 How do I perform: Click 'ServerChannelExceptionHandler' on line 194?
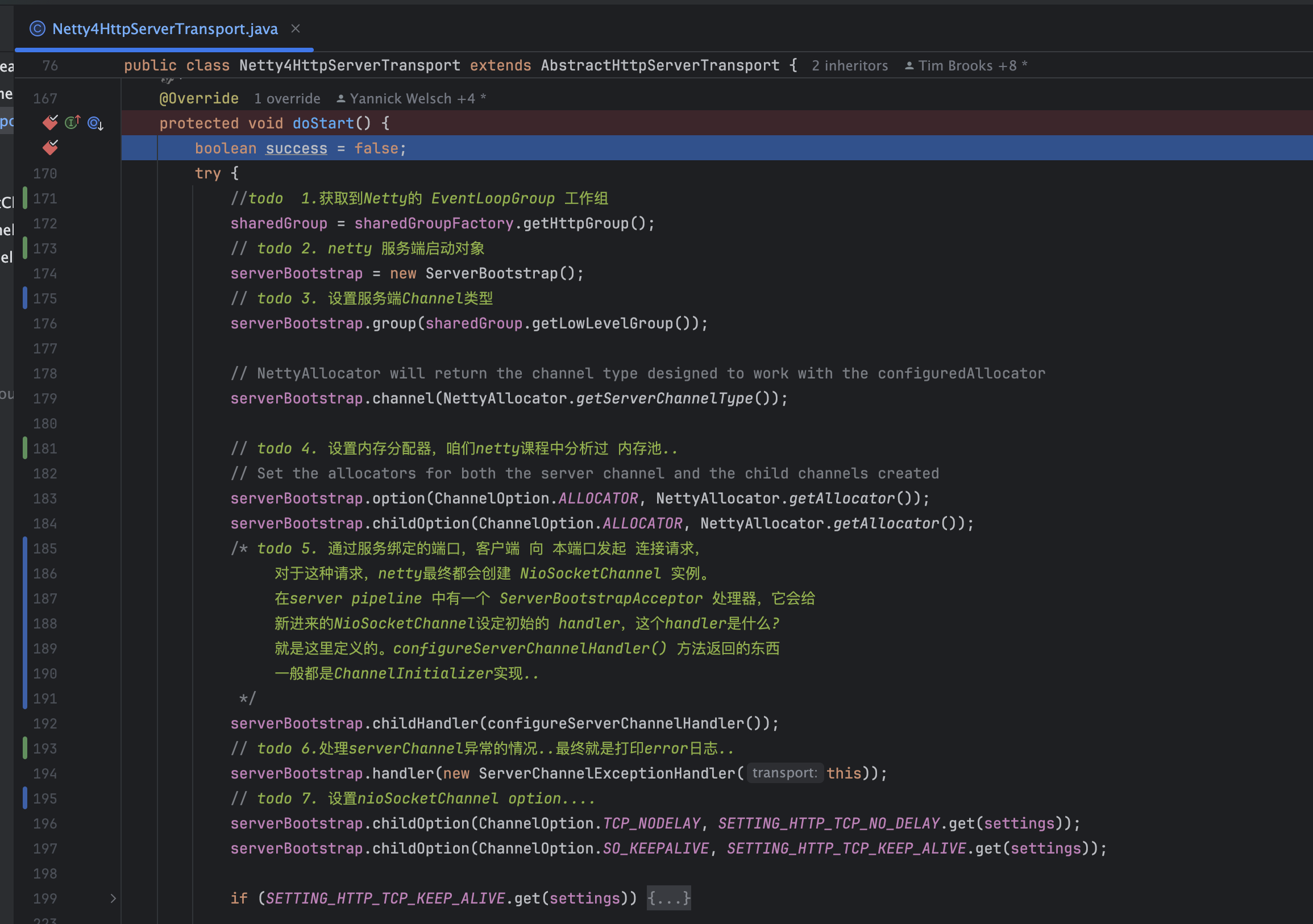(x=607, y=773)
